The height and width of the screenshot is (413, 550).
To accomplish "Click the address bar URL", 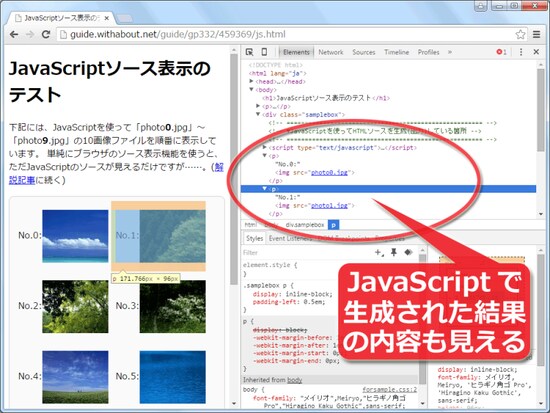I will point(177,34).
